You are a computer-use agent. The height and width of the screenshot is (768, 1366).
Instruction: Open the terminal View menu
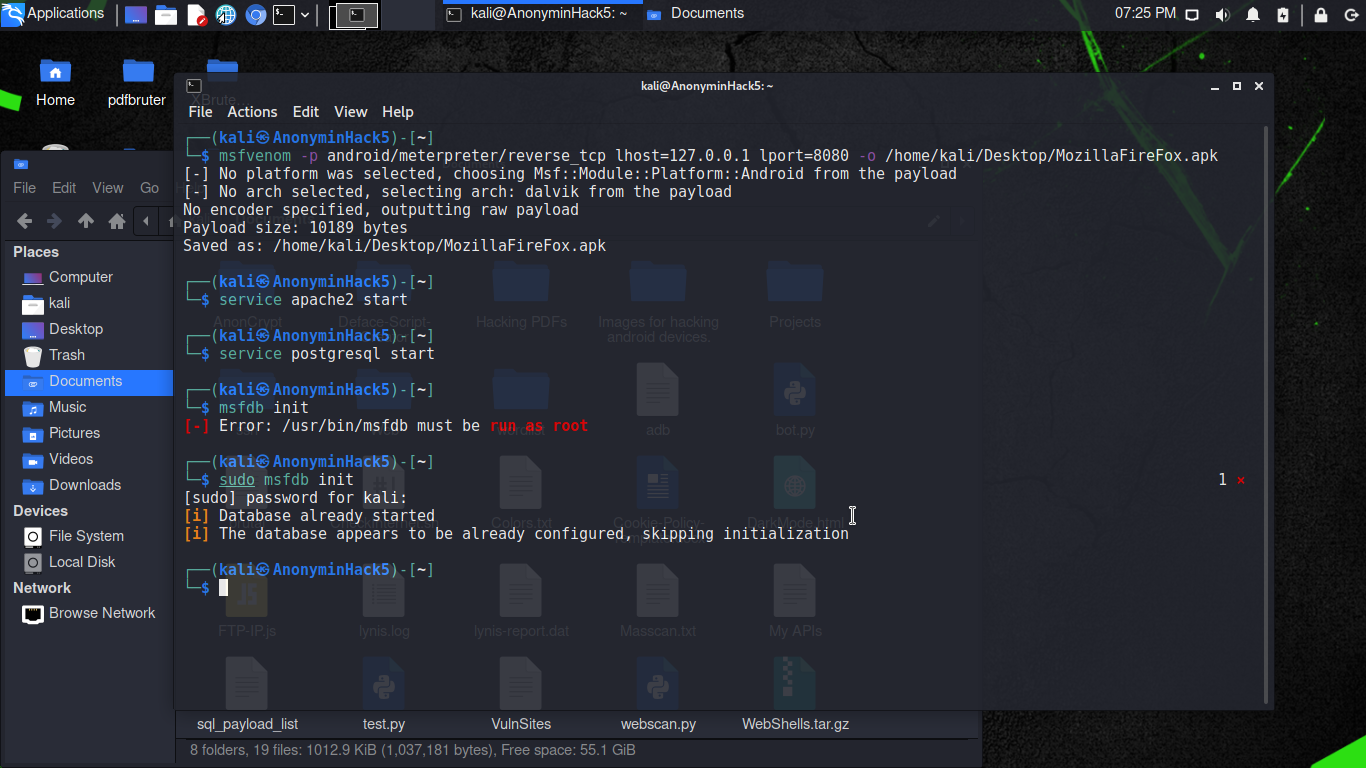click(x=351, y=112)
